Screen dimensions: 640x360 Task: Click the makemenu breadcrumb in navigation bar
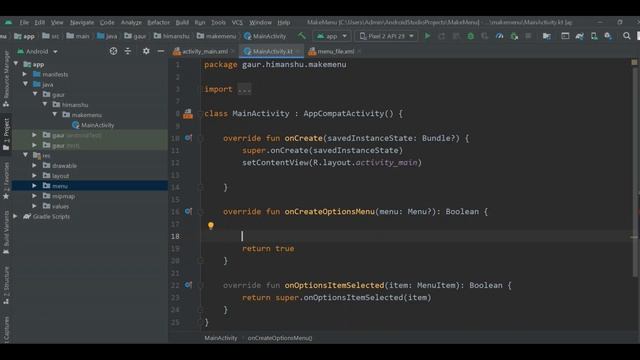216,36
